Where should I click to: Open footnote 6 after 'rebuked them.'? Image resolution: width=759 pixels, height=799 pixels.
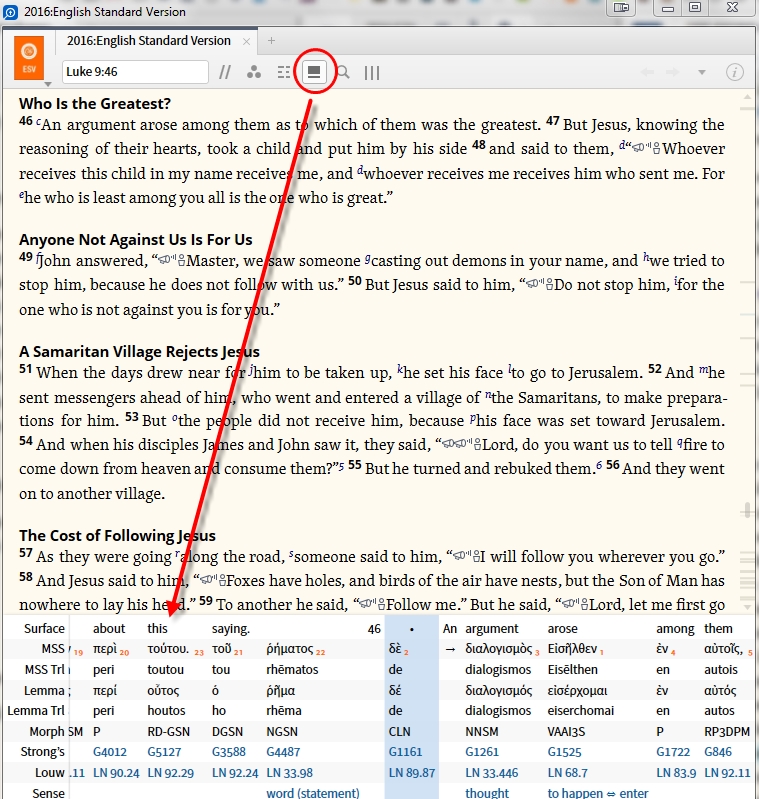tap(599, 465)
